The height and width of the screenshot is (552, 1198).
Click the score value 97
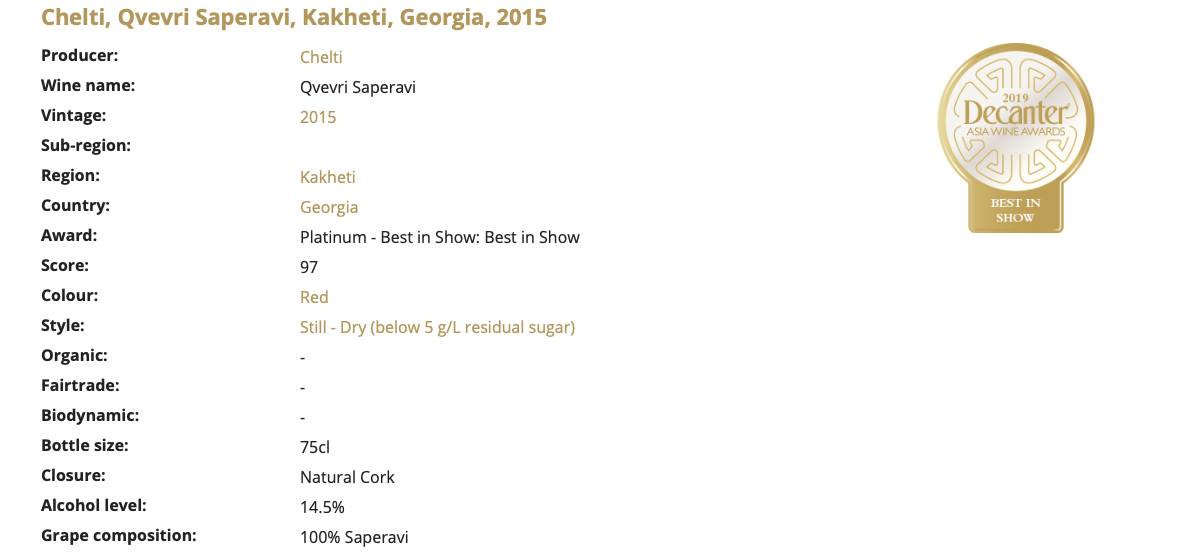(309, 267)
